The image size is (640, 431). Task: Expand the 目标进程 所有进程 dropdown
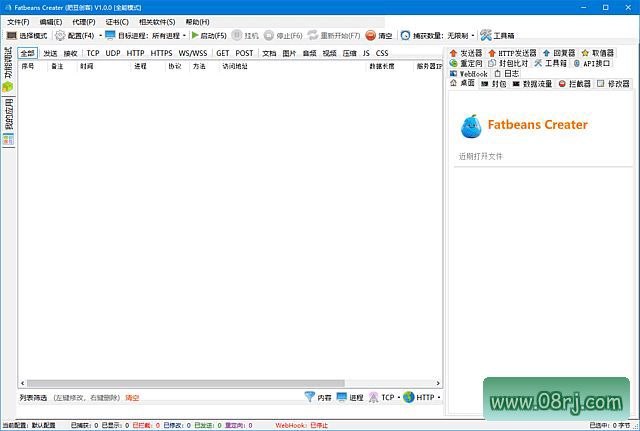tap(184, 36)
